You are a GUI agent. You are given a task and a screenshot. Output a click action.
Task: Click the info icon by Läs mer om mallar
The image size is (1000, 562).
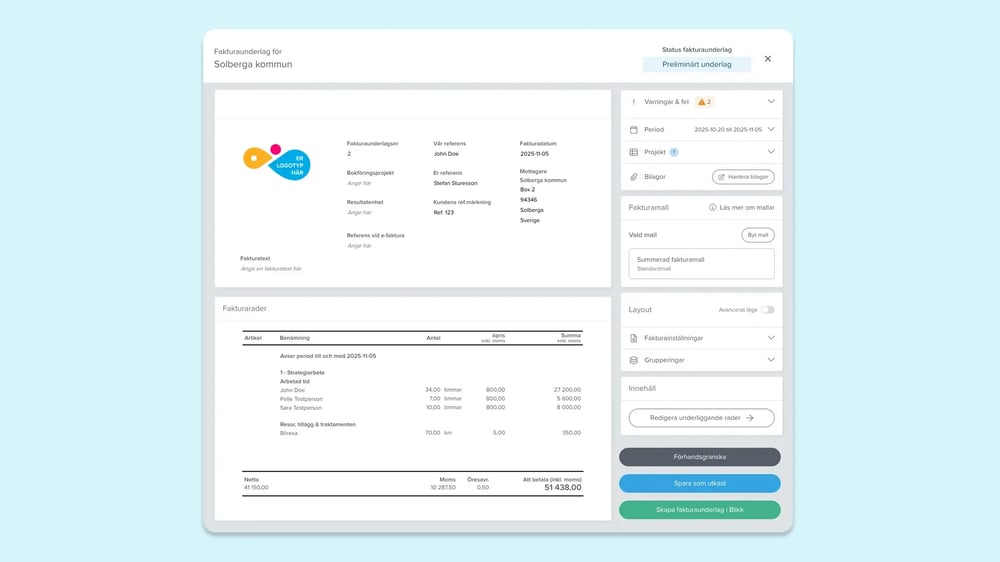tap(712, 208)
